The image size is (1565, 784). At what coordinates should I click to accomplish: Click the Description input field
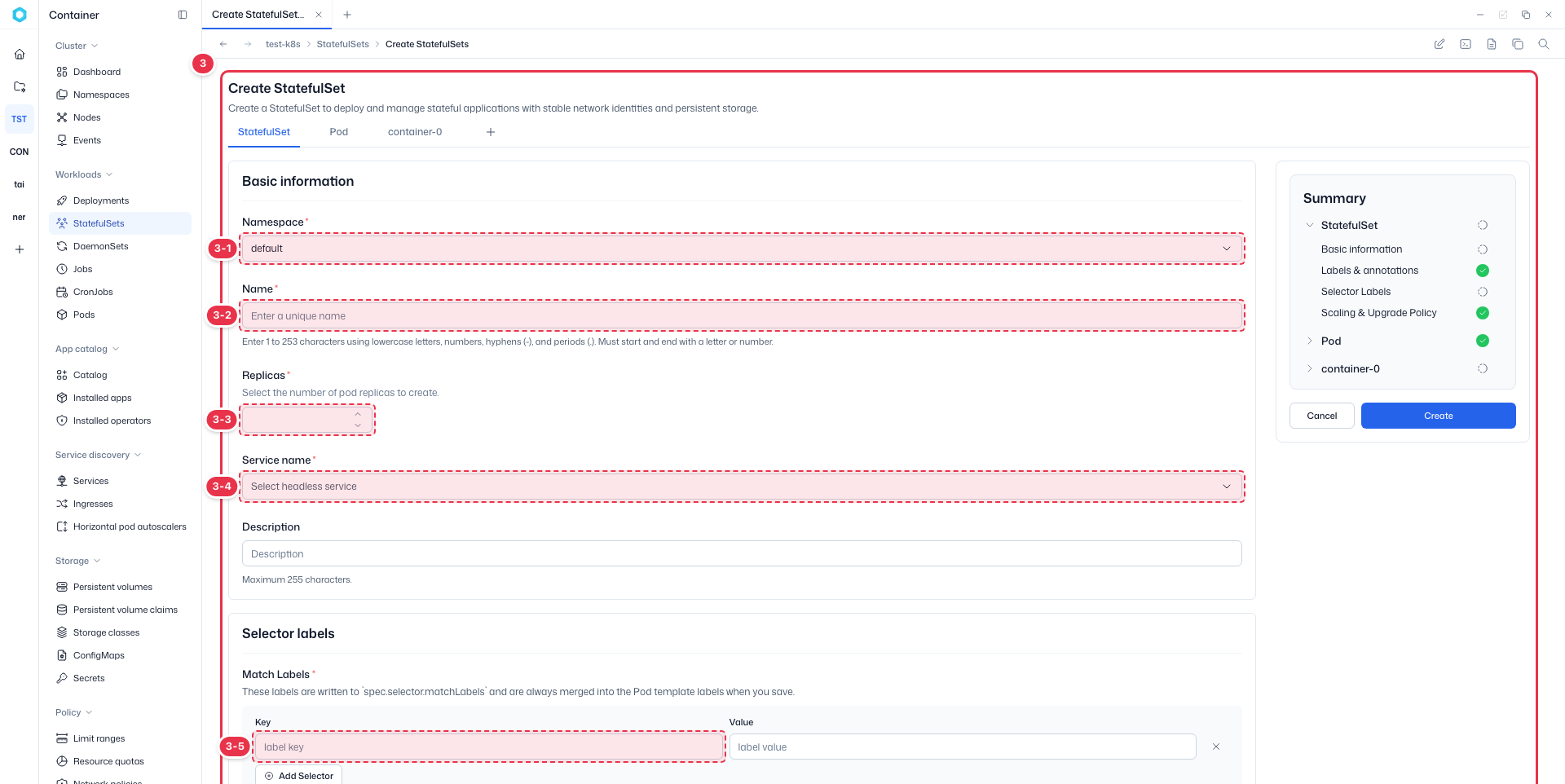[742, 553]
